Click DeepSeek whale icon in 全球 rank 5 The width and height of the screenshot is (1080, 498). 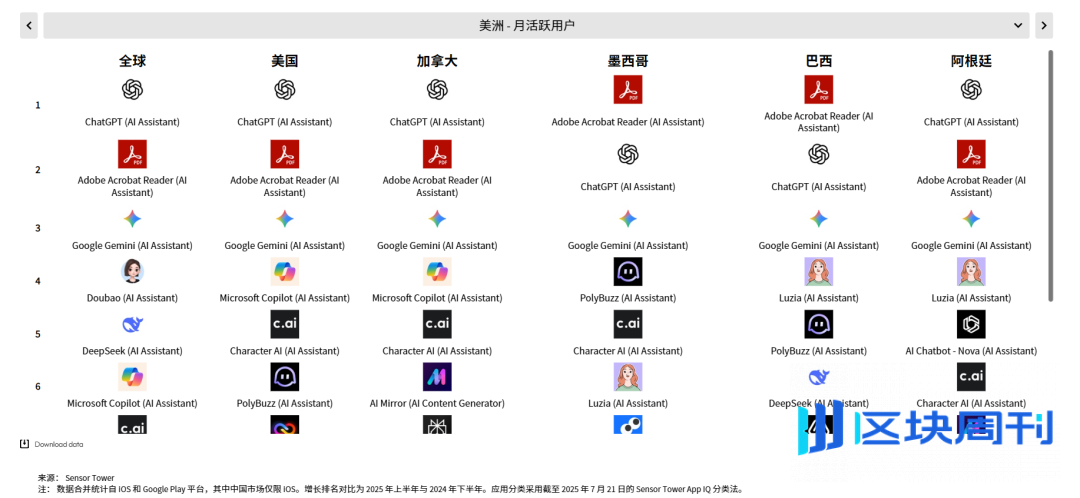click(x=132, y=324)
